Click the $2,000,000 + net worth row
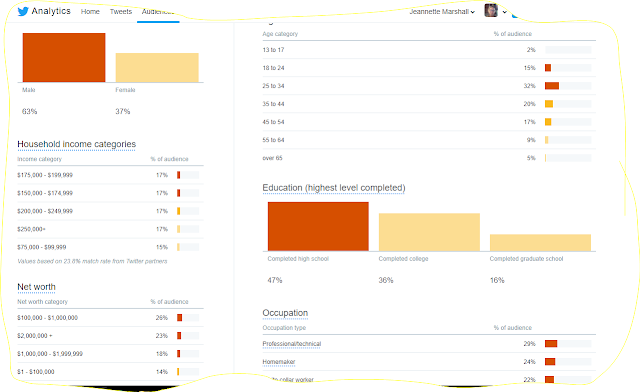Viewport: 640px width, 392px height. [x=110, y=336]
